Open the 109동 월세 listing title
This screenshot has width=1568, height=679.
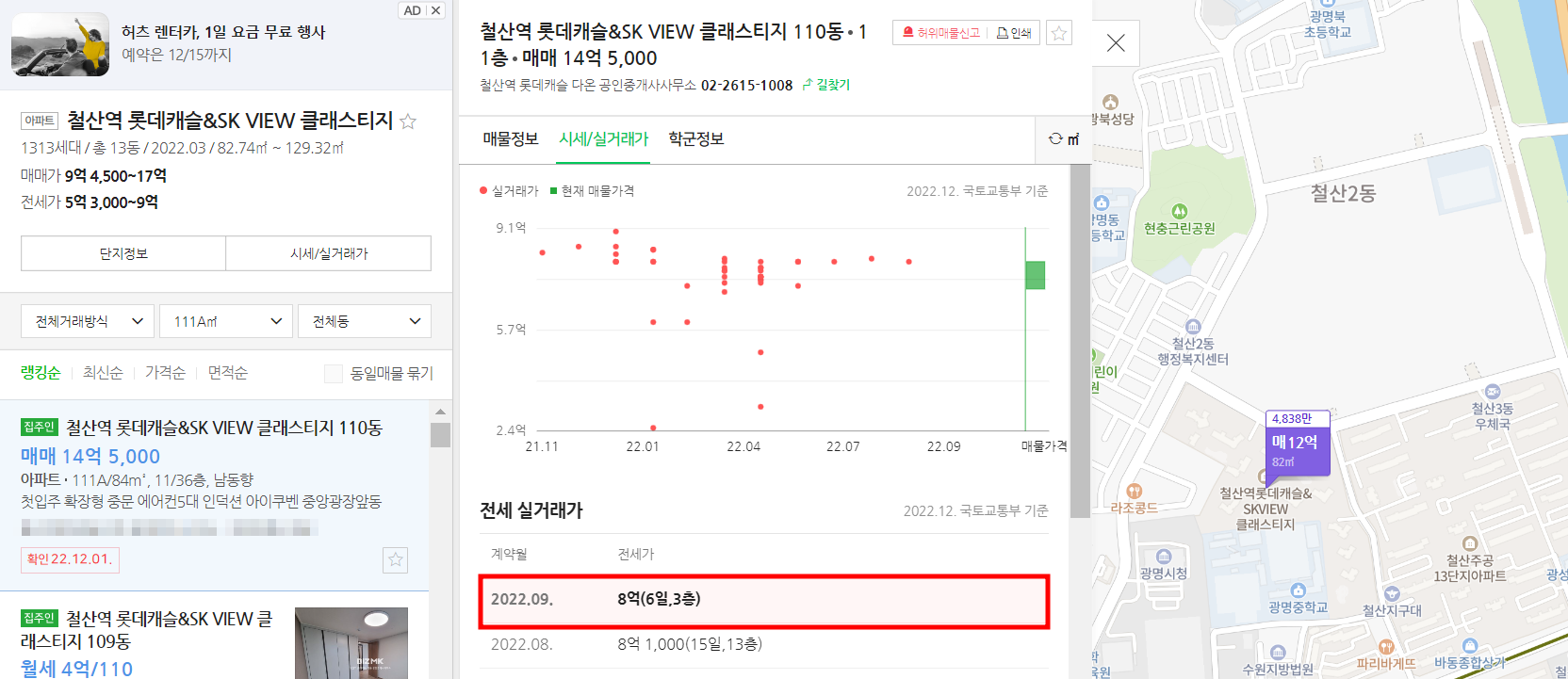click(x=146, y=630)
